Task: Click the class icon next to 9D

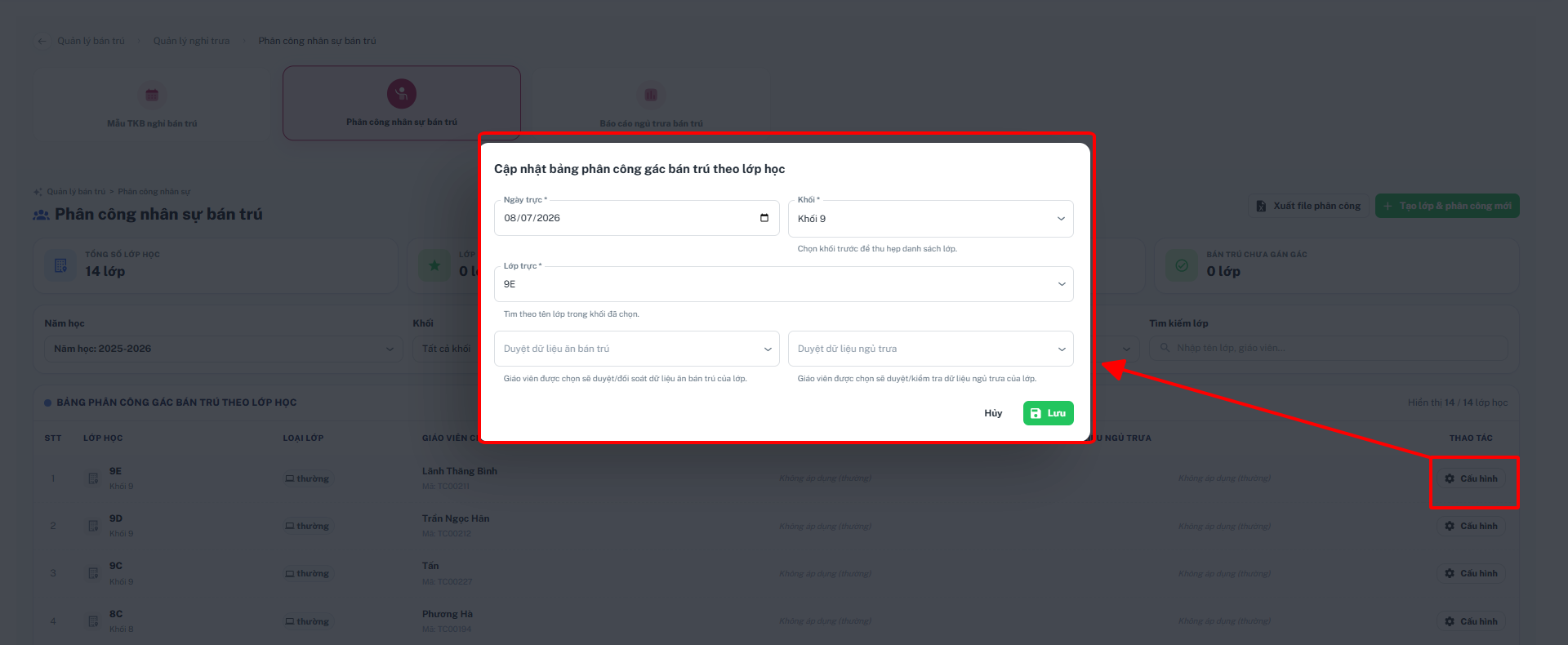Action: coord(93,526)
